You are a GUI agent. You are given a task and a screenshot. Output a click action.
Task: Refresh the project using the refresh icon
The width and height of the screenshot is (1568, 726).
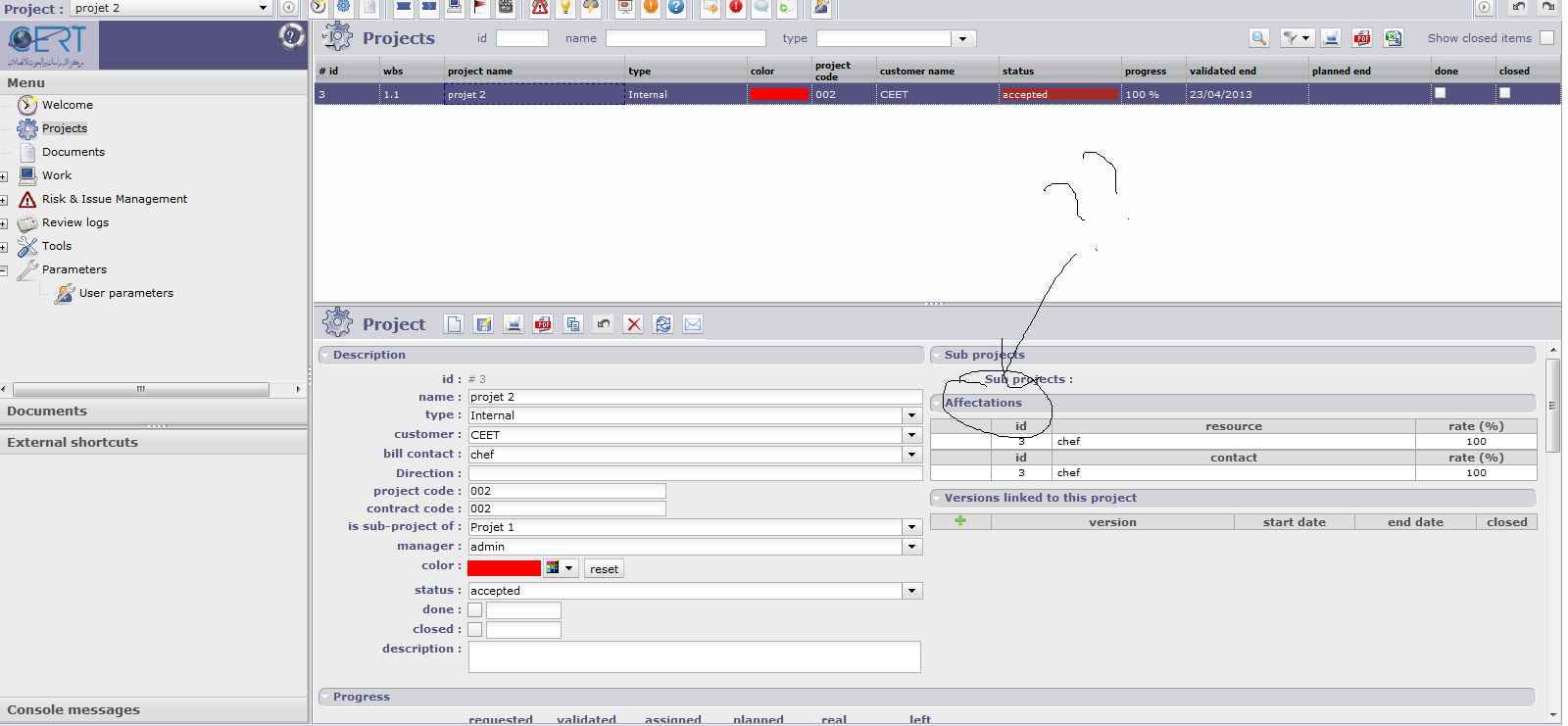[x=663, y=324]
